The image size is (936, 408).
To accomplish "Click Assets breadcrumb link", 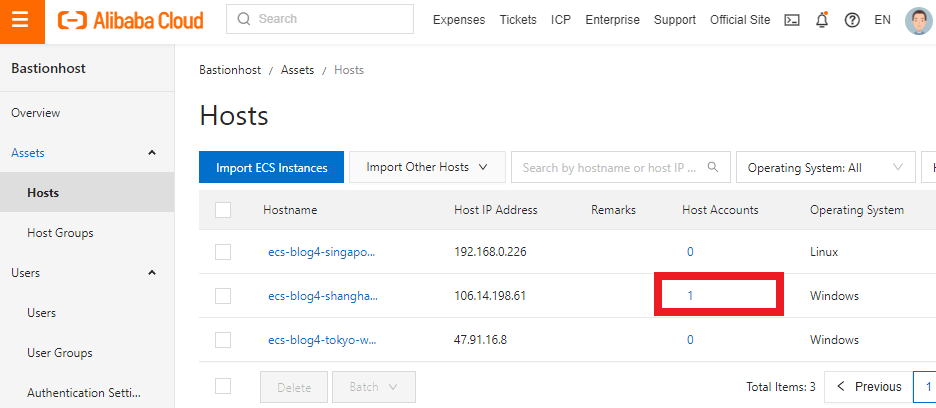I will 297,70.
